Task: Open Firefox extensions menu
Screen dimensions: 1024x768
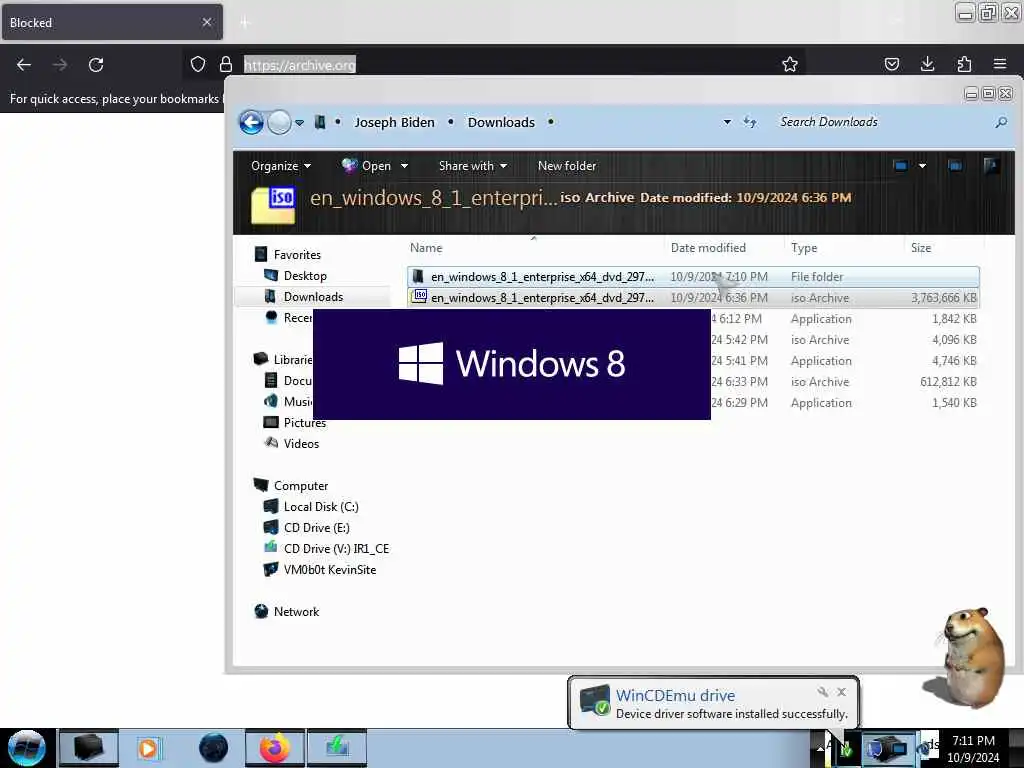Action: pos(964,64)
